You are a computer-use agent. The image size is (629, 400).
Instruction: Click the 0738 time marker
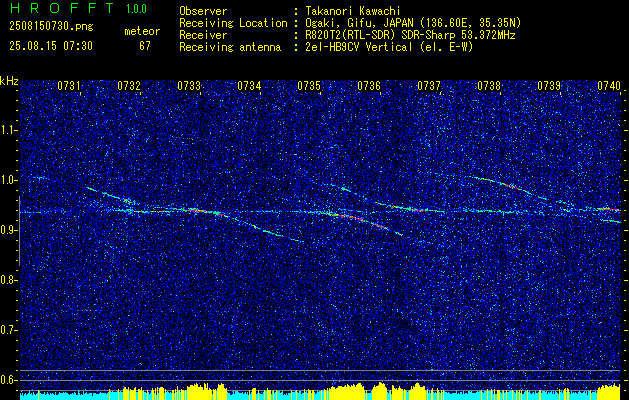[x=489, y=85]
